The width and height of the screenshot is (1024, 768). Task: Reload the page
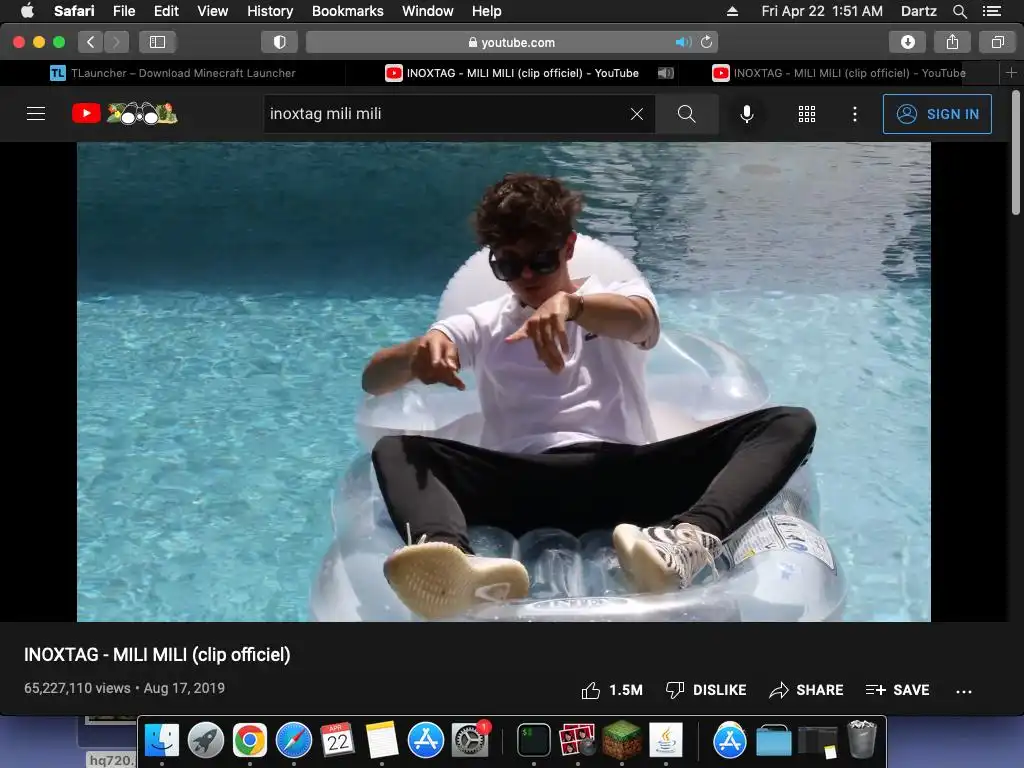706,42
